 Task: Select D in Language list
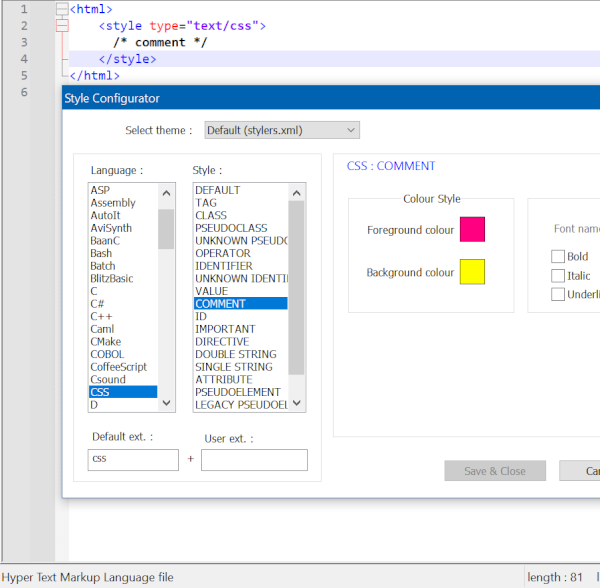tap(123, 405)
